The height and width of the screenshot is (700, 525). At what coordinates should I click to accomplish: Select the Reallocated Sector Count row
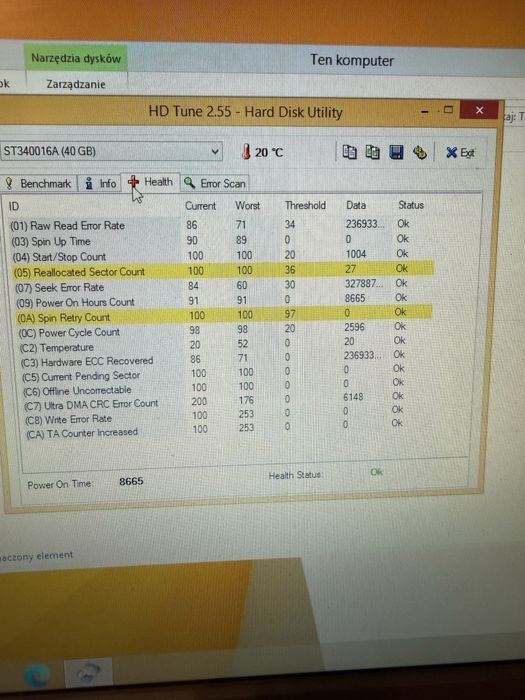coord(222,270)
